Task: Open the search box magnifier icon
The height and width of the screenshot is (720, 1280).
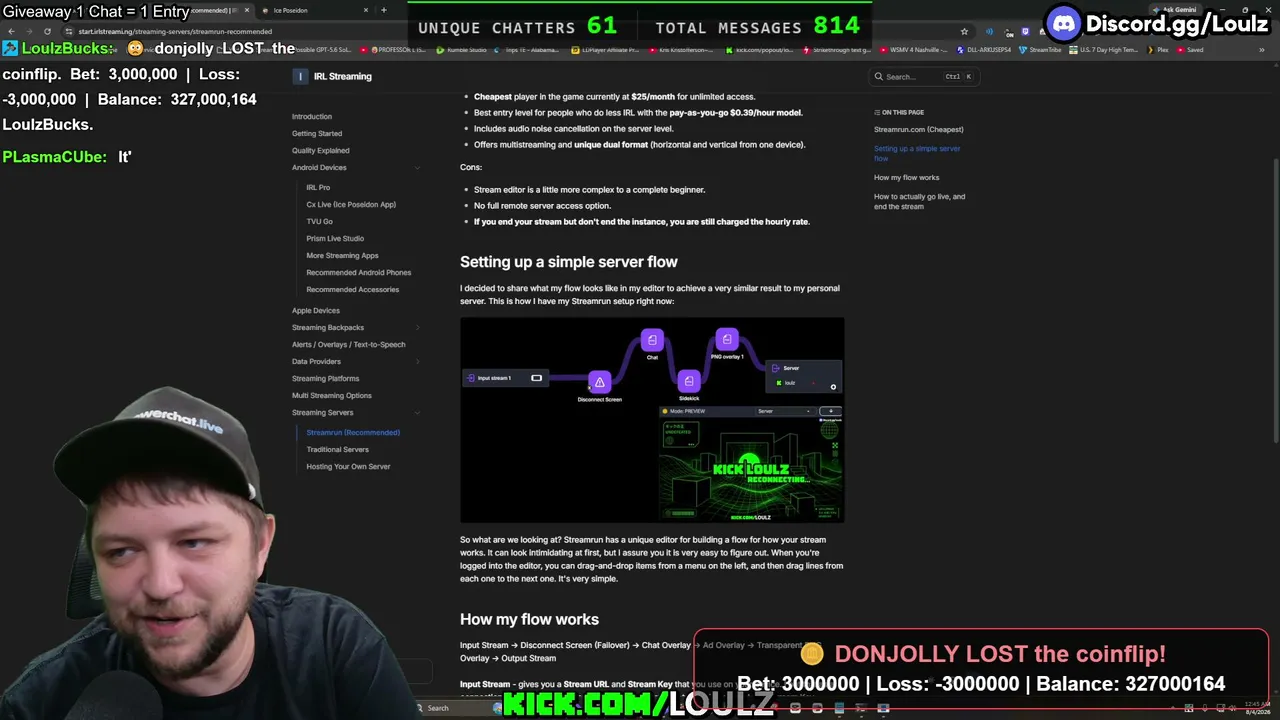Action: [879, 76]
